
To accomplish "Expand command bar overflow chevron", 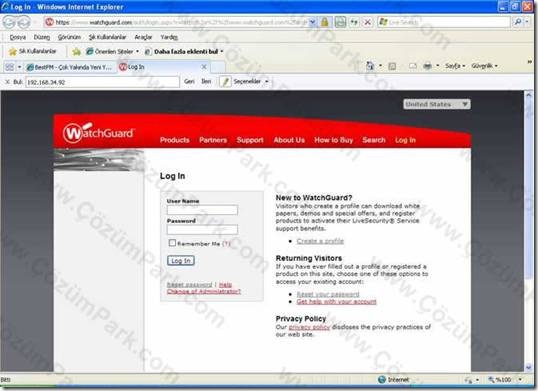I will pyautogui.click(x=529, y=62).
